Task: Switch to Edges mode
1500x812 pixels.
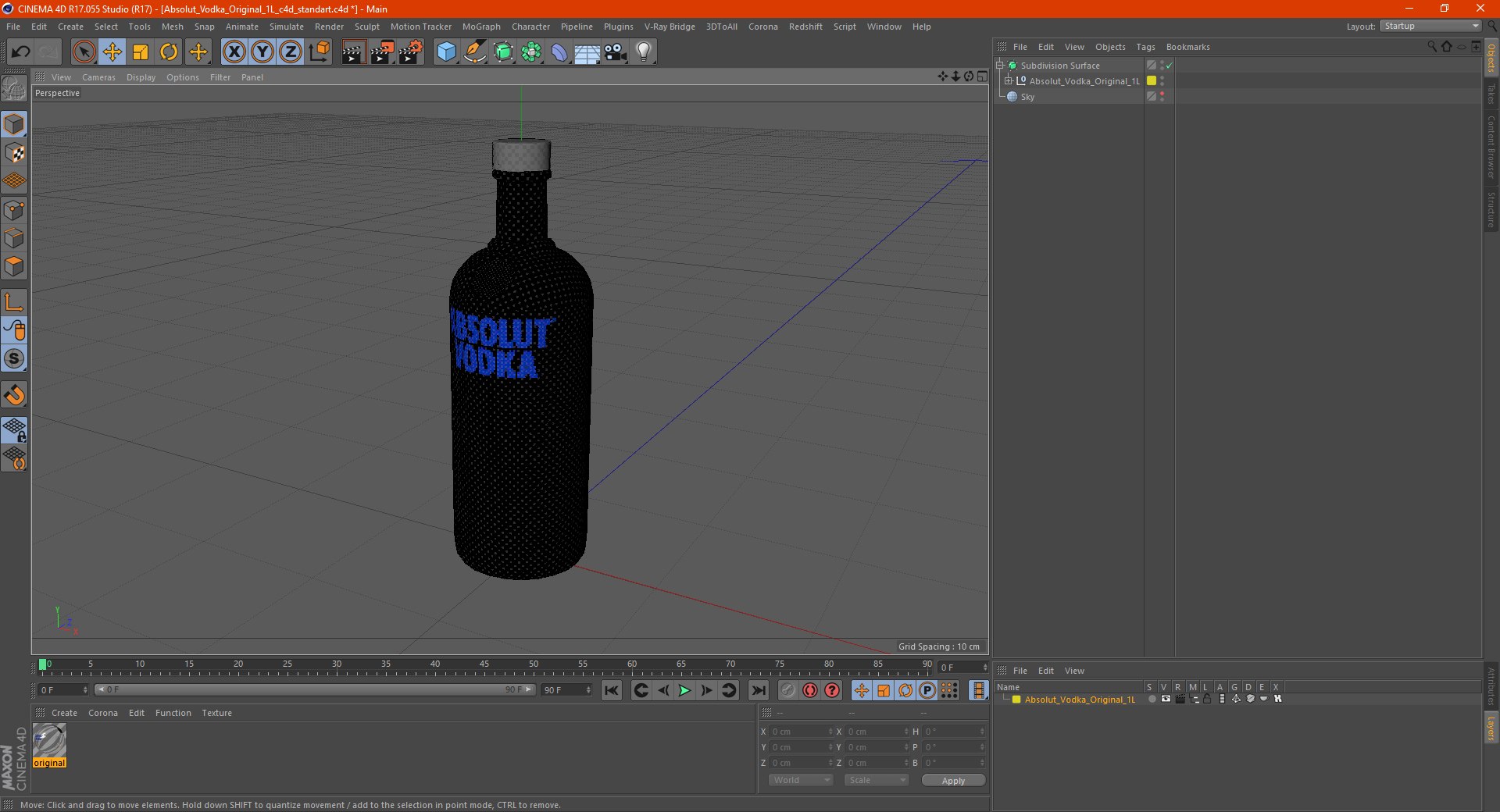Action: coord(14,238)
